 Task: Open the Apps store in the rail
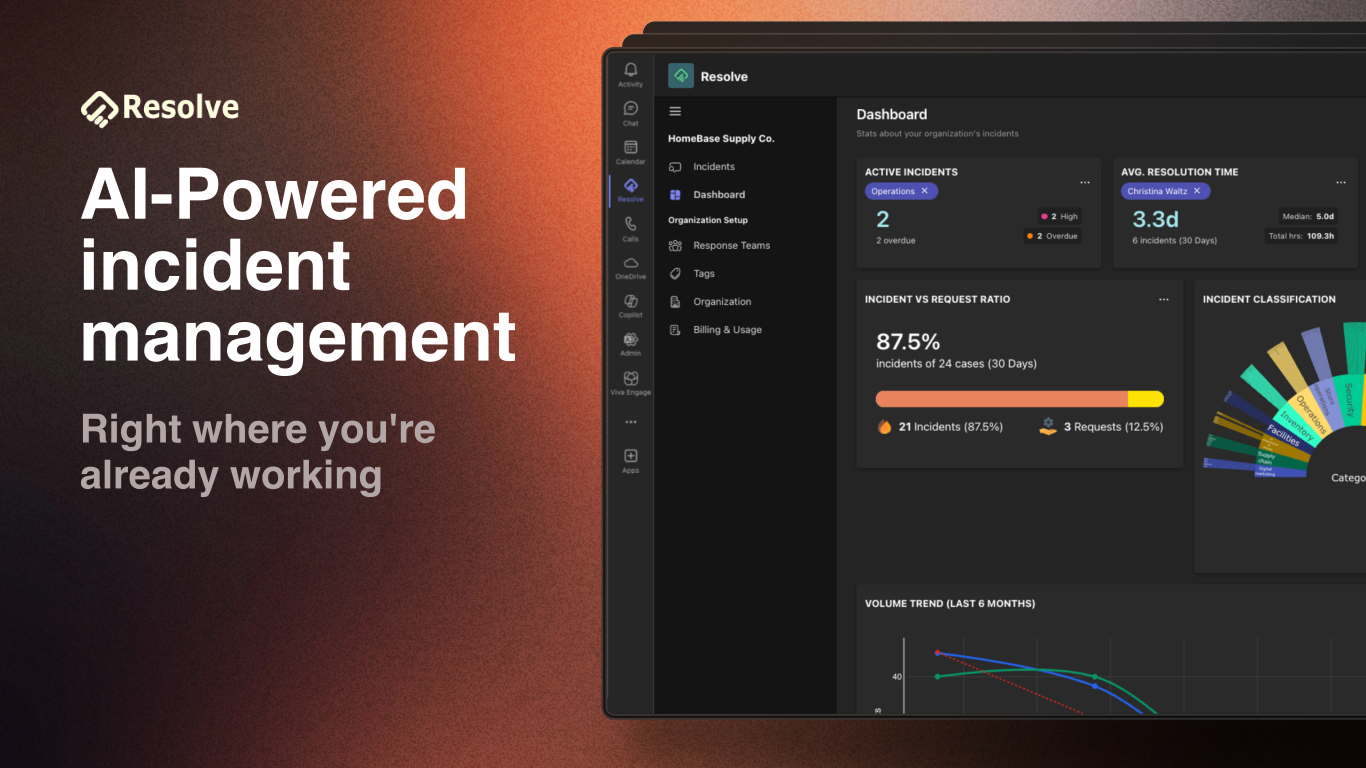[630, 460]
